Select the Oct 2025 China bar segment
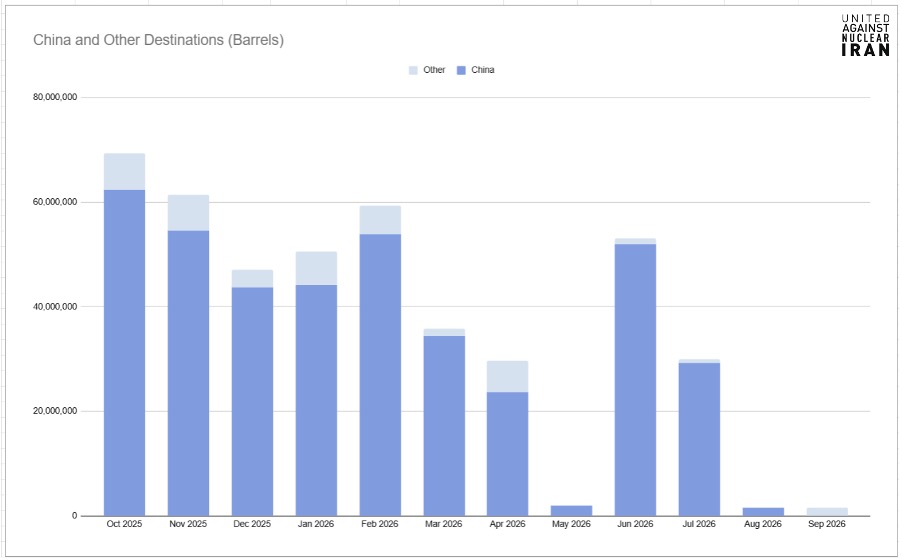902x560 pixels. [124, 353]
